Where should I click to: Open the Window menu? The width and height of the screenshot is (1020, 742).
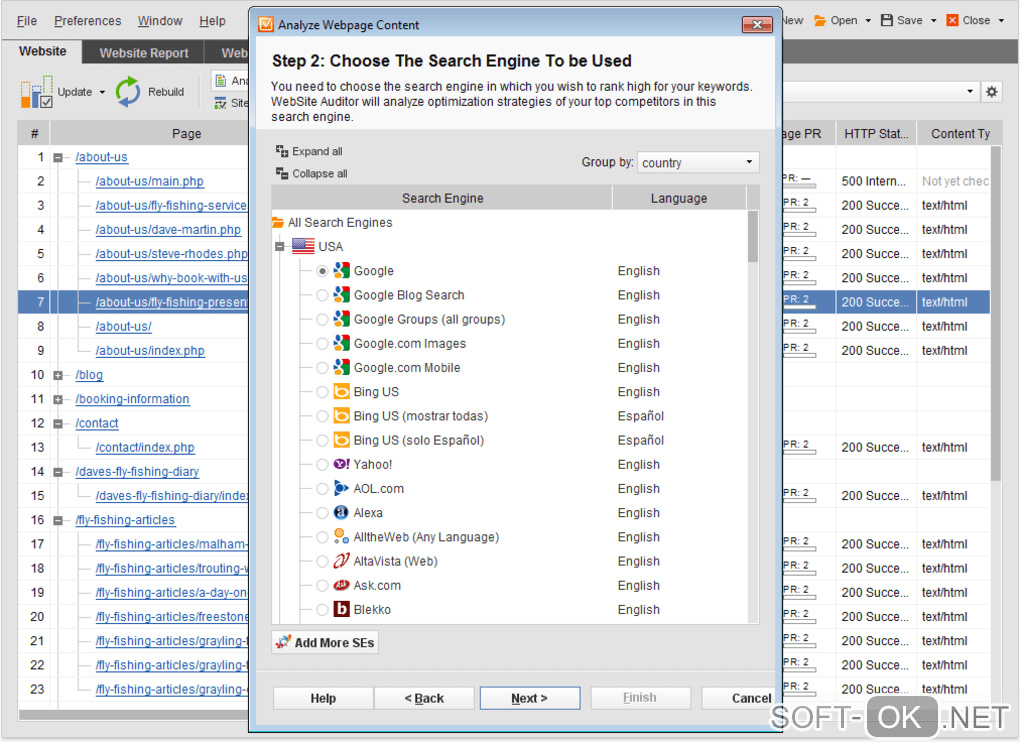pos(160,21)
